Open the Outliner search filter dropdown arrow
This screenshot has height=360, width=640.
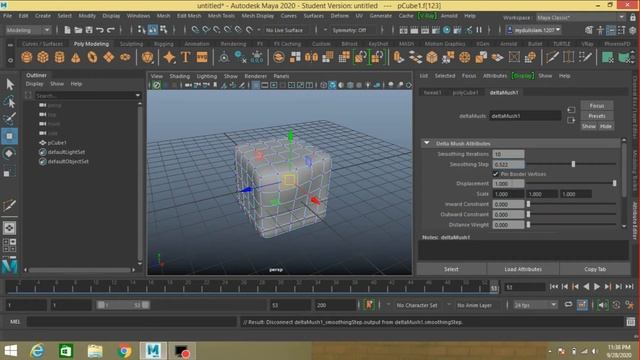[138, 95]
